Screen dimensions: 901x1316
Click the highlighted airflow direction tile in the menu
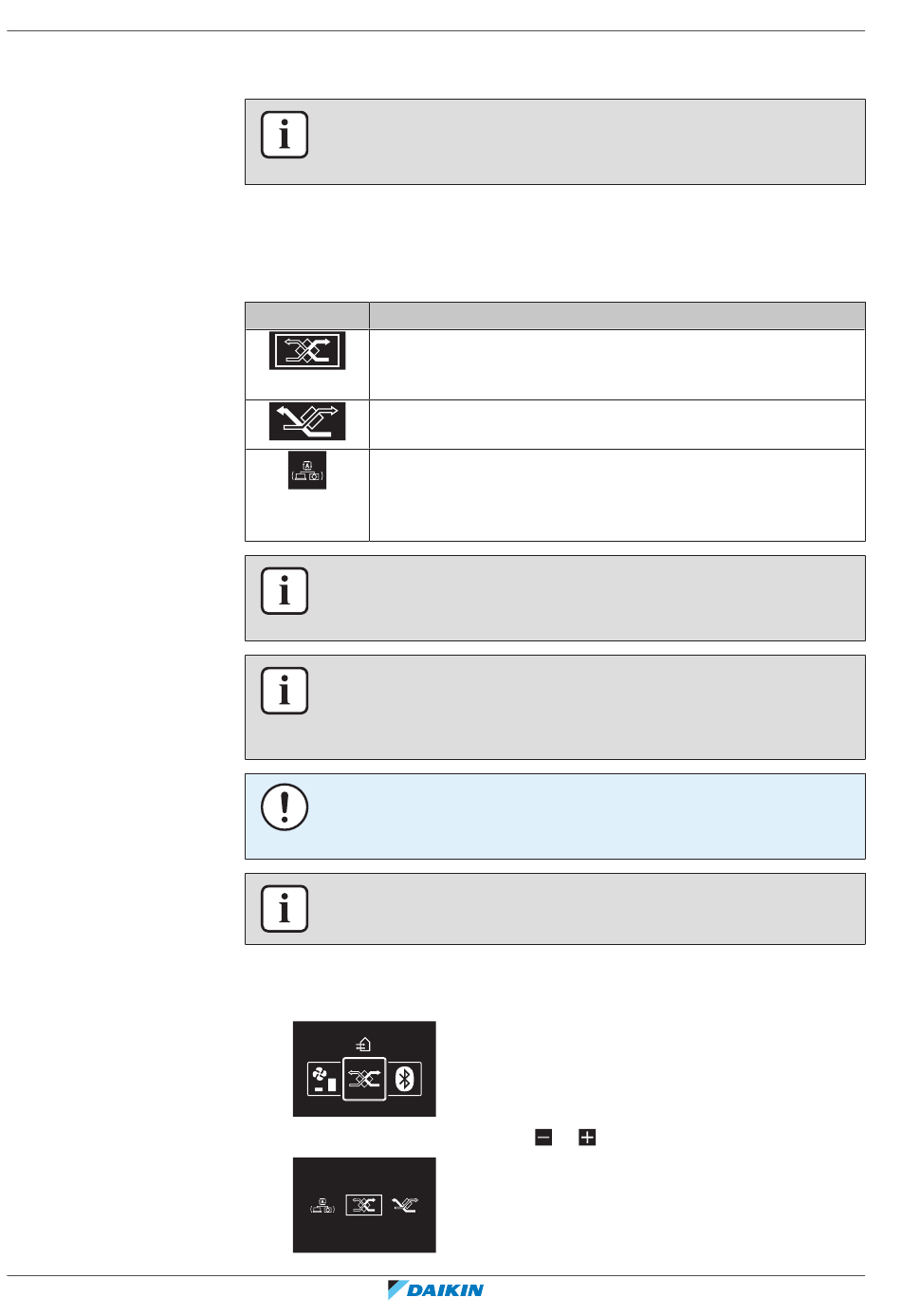(x=364, y=1079)
